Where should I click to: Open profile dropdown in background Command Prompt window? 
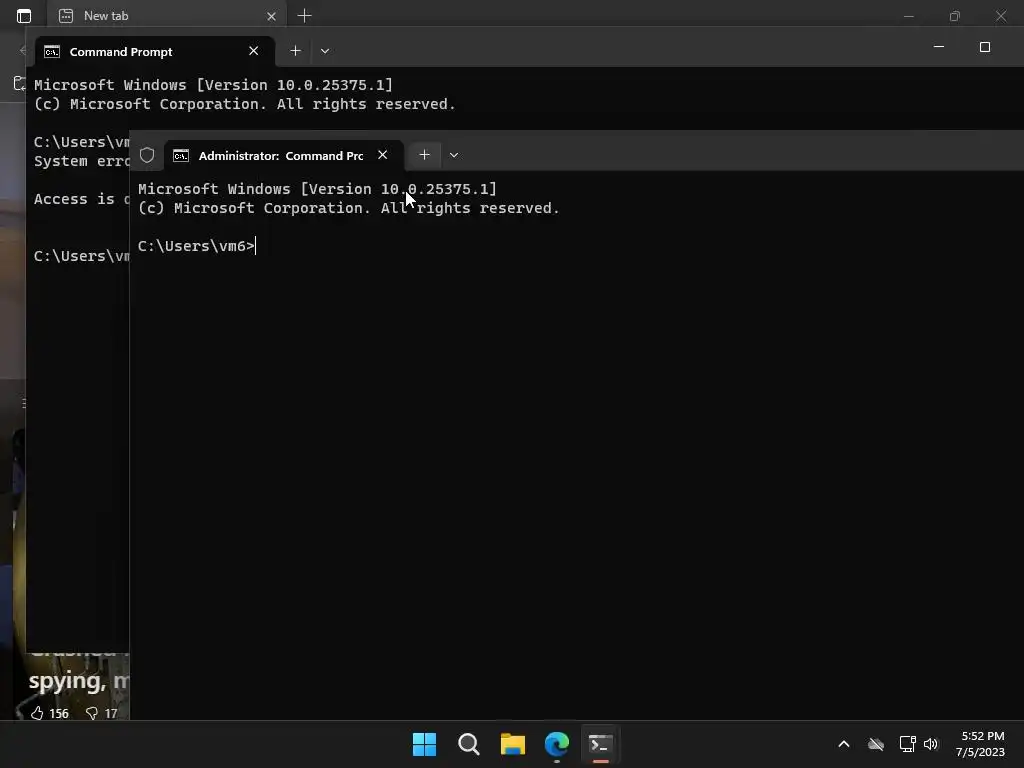(x=325, y=50)
